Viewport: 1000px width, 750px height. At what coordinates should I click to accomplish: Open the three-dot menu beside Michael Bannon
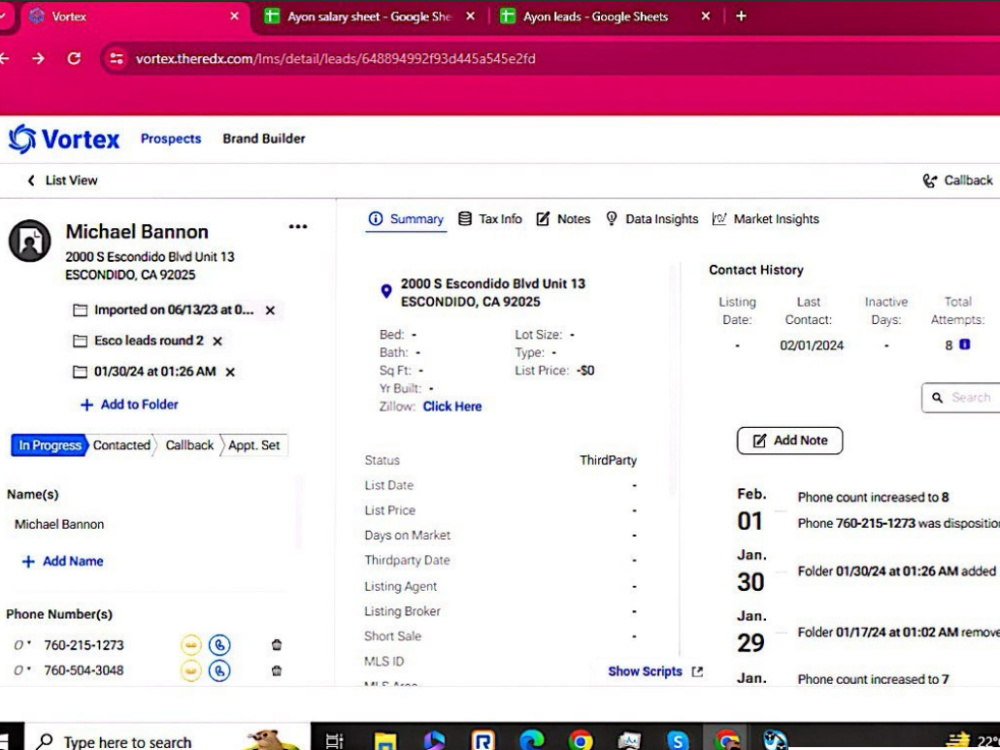tap(298, 226)
